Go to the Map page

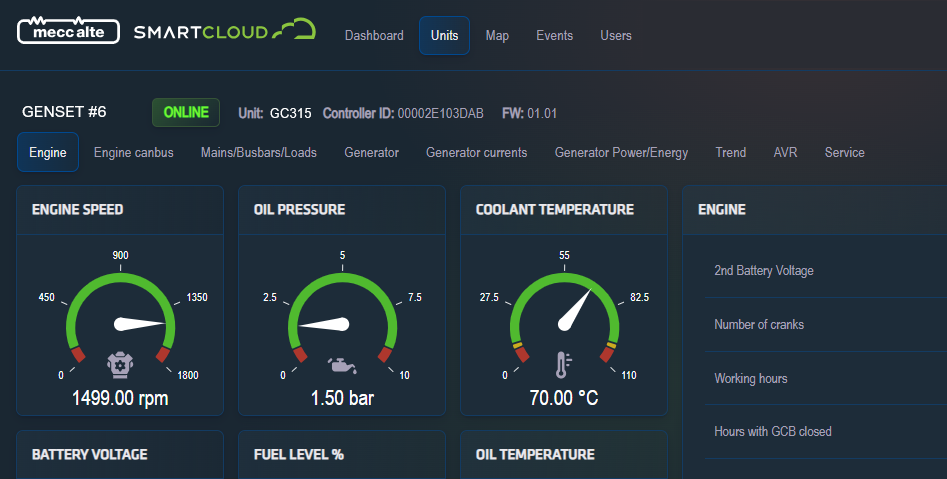click(x=497, y=36)
